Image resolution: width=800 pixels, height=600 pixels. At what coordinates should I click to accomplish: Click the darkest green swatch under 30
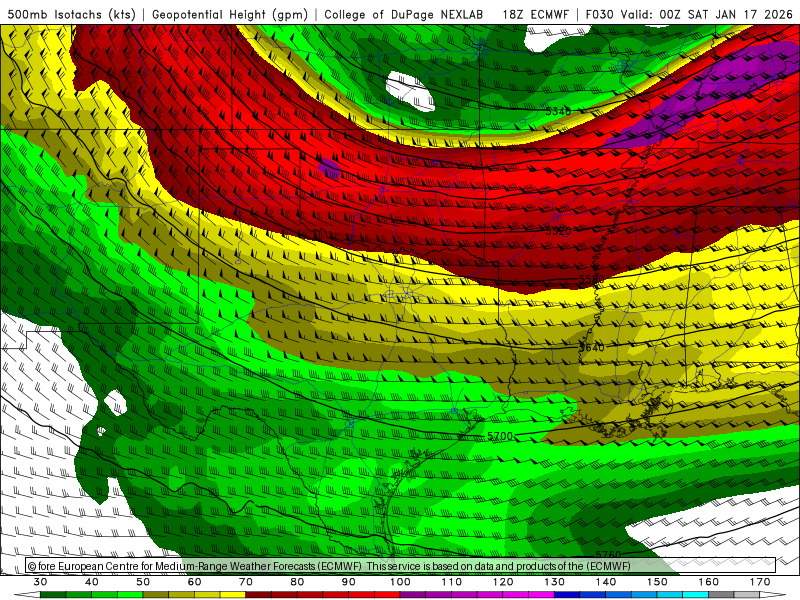53,595
